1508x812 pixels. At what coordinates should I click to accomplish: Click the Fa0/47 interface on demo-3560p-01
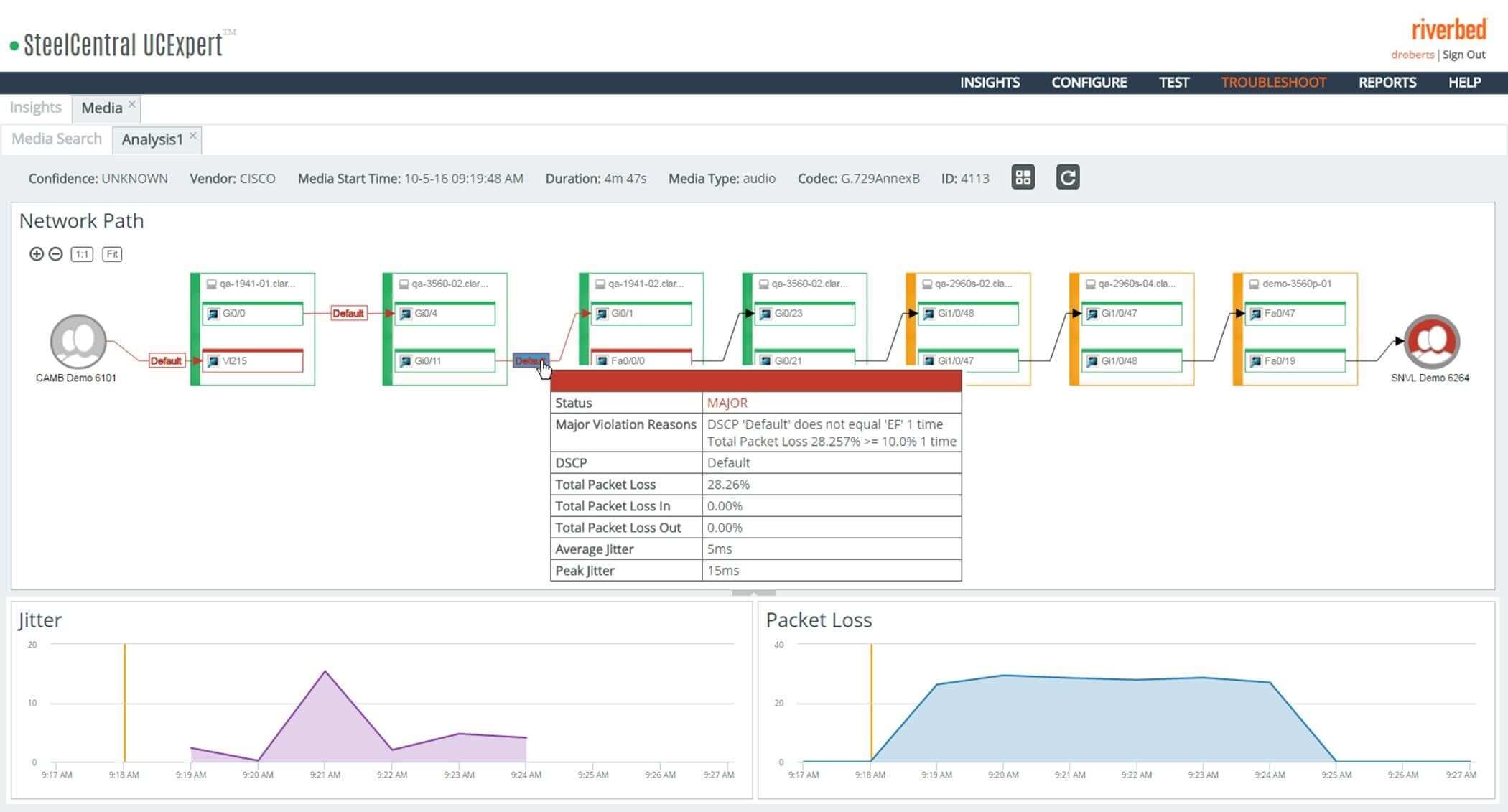tap(1295, 314)
